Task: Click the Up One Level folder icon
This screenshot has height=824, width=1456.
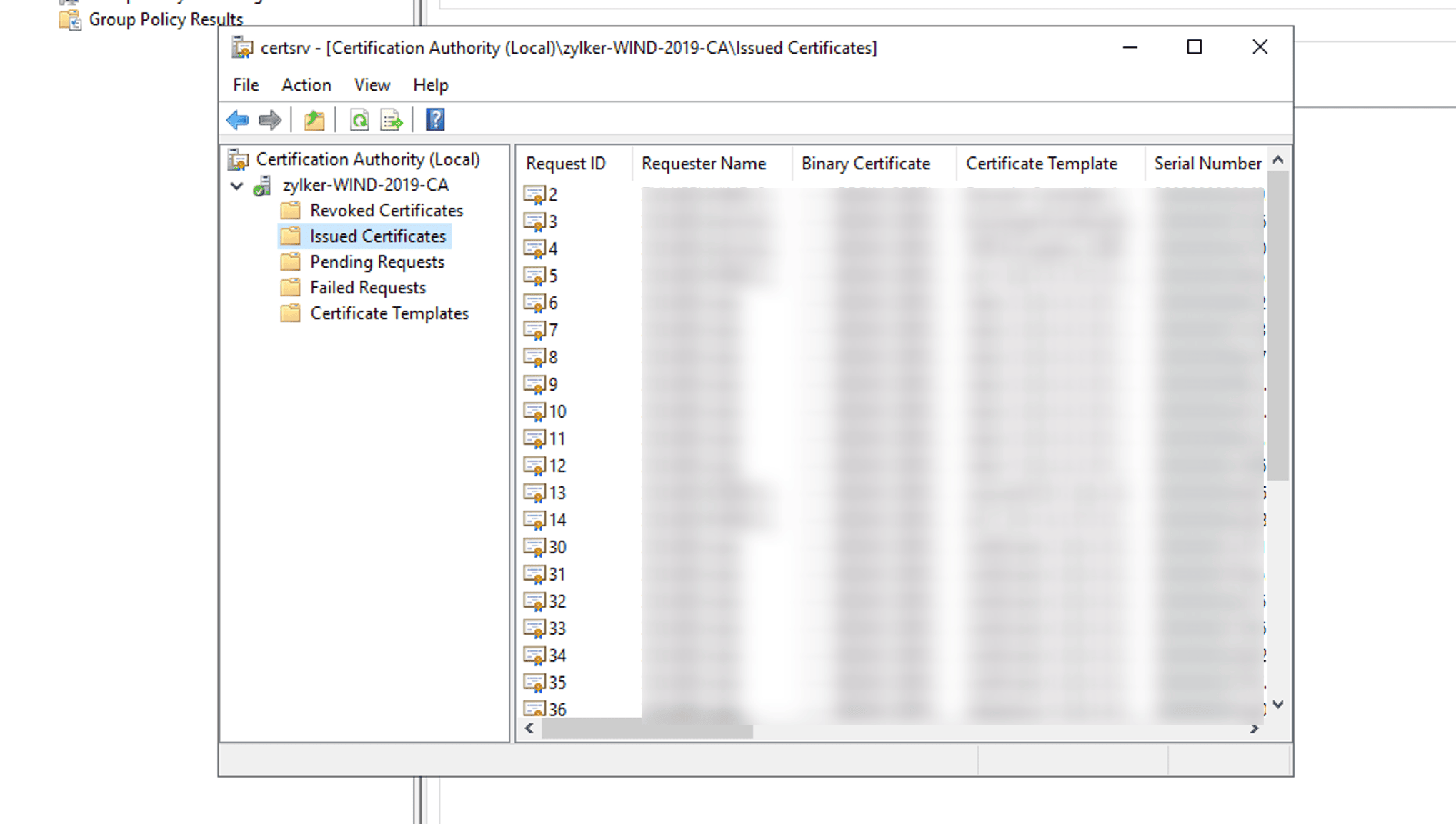Action: coord(314,120)
